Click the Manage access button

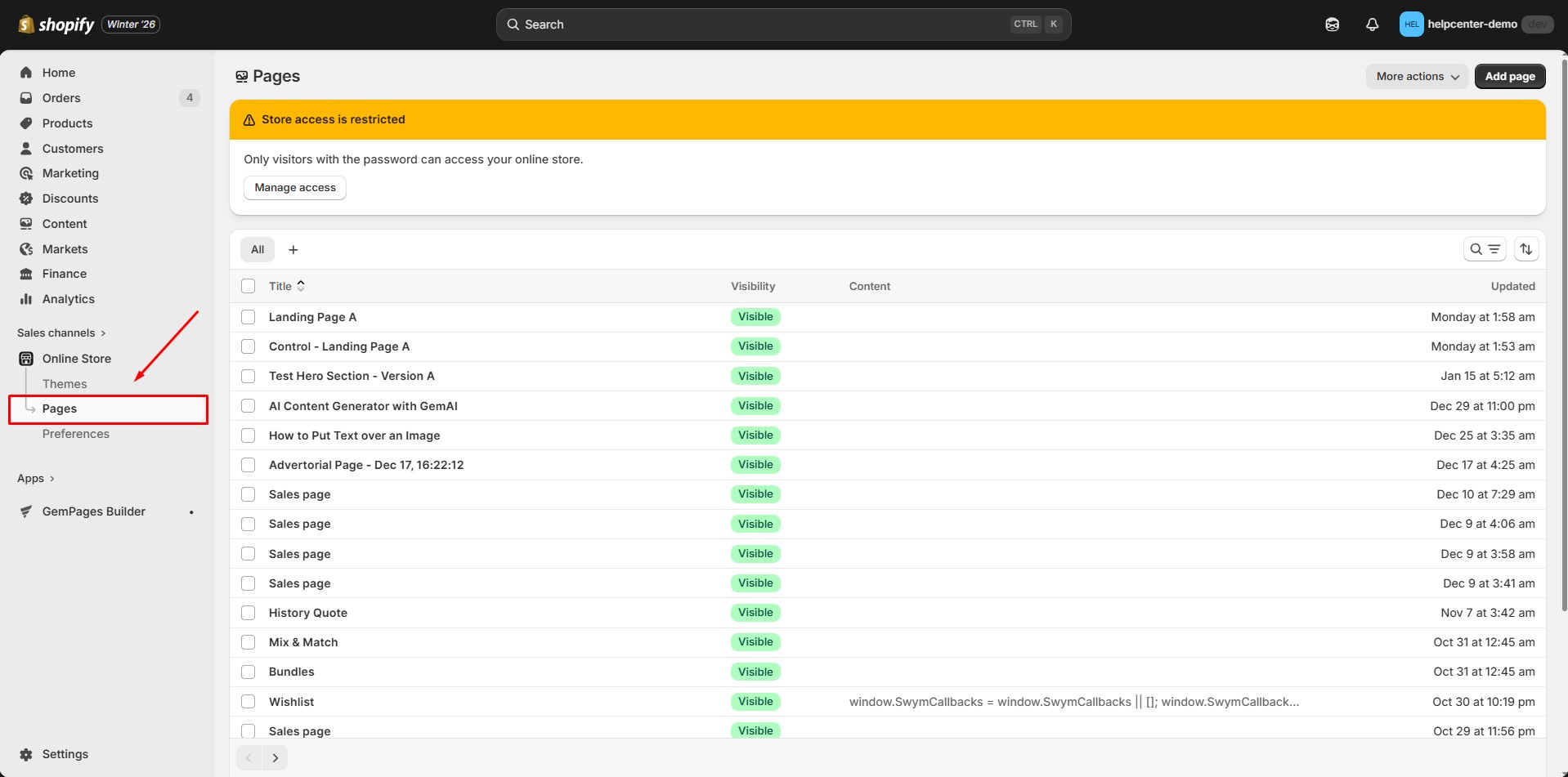point(295,188)
